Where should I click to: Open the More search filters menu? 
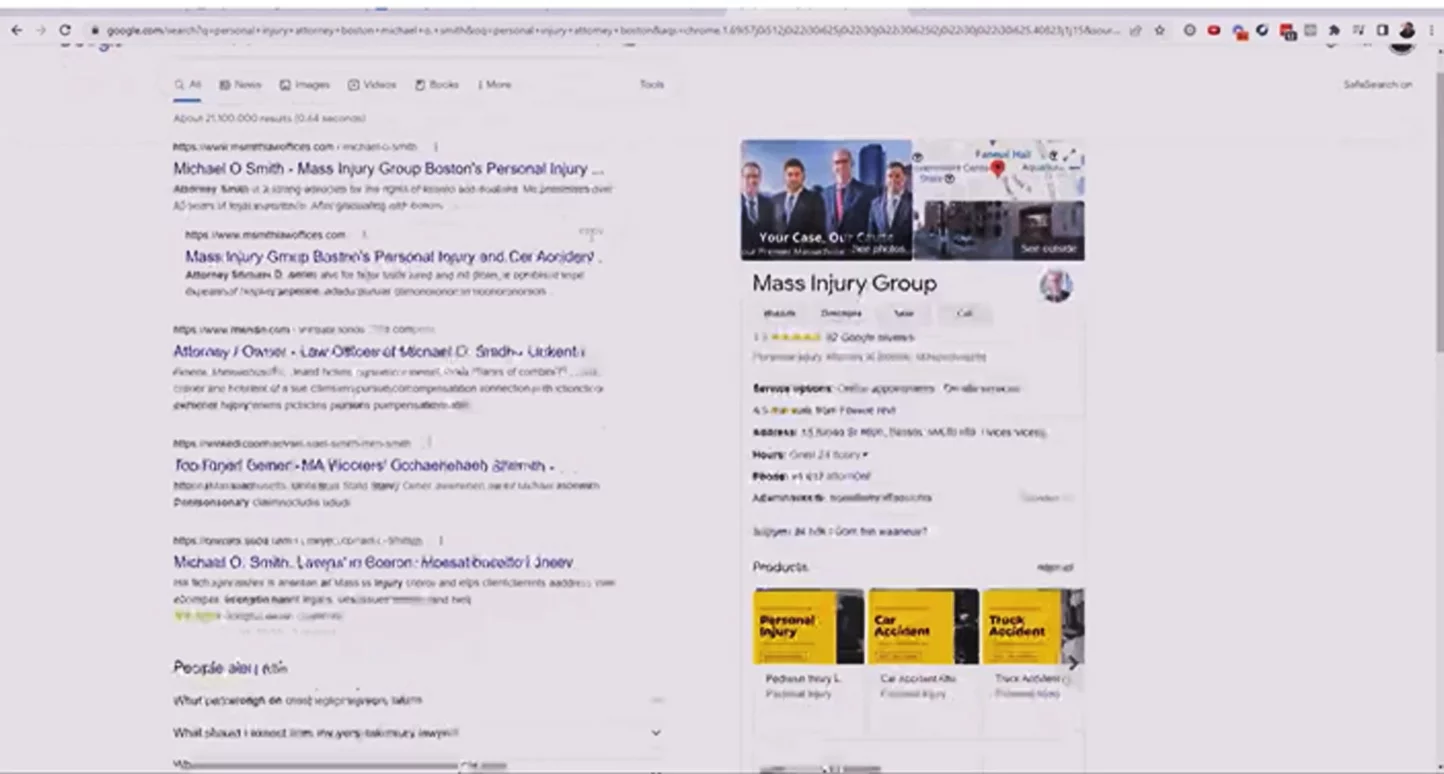coord(494,85)
